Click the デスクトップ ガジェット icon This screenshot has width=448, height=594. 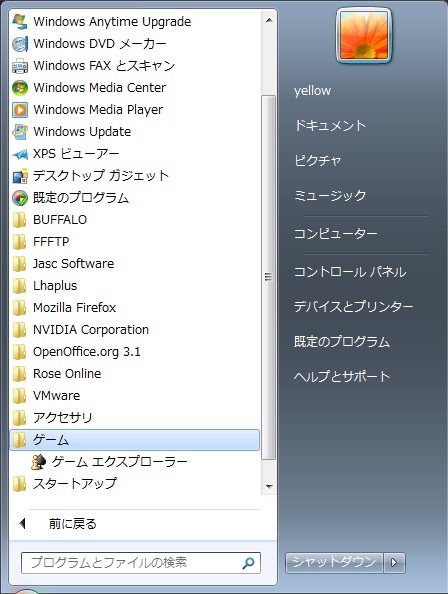(20, 176)
